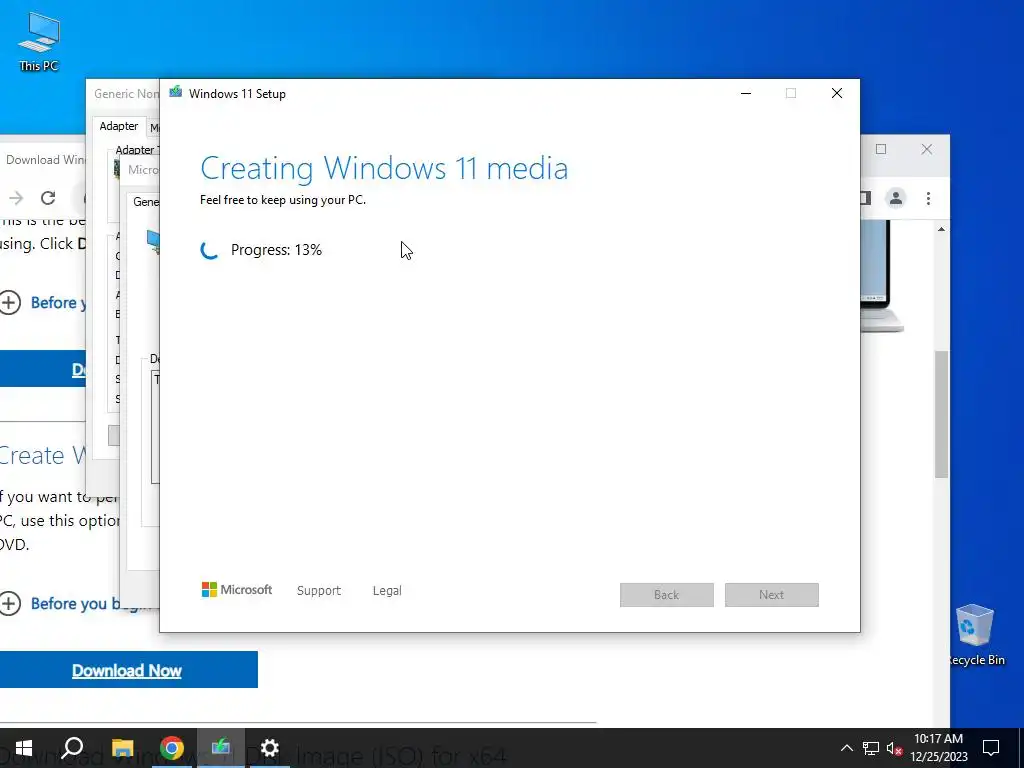Select Windows 11 Setup taskbar icon

pyautogui.click(x=221, y=748)
